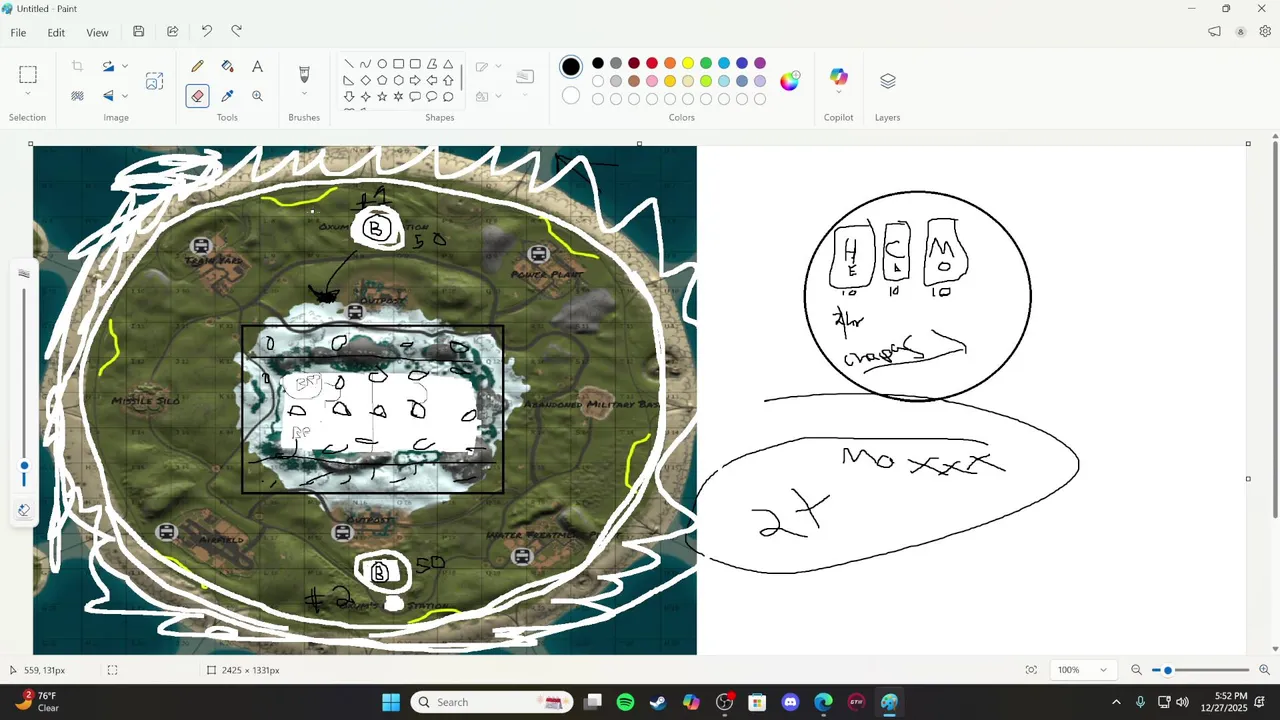The height and width of the screenshot is (720, 1280).
Task: Choose the Brushes tool icon
Action: click(x=304, y=74)
